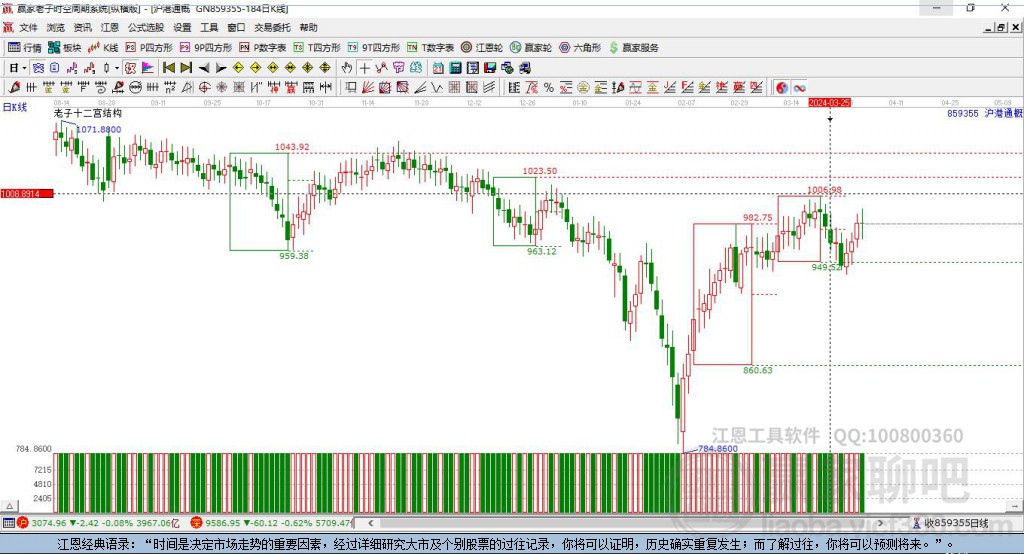
Task: Toggle the crosshair cursor tool
Action: (x=364, y=68)
